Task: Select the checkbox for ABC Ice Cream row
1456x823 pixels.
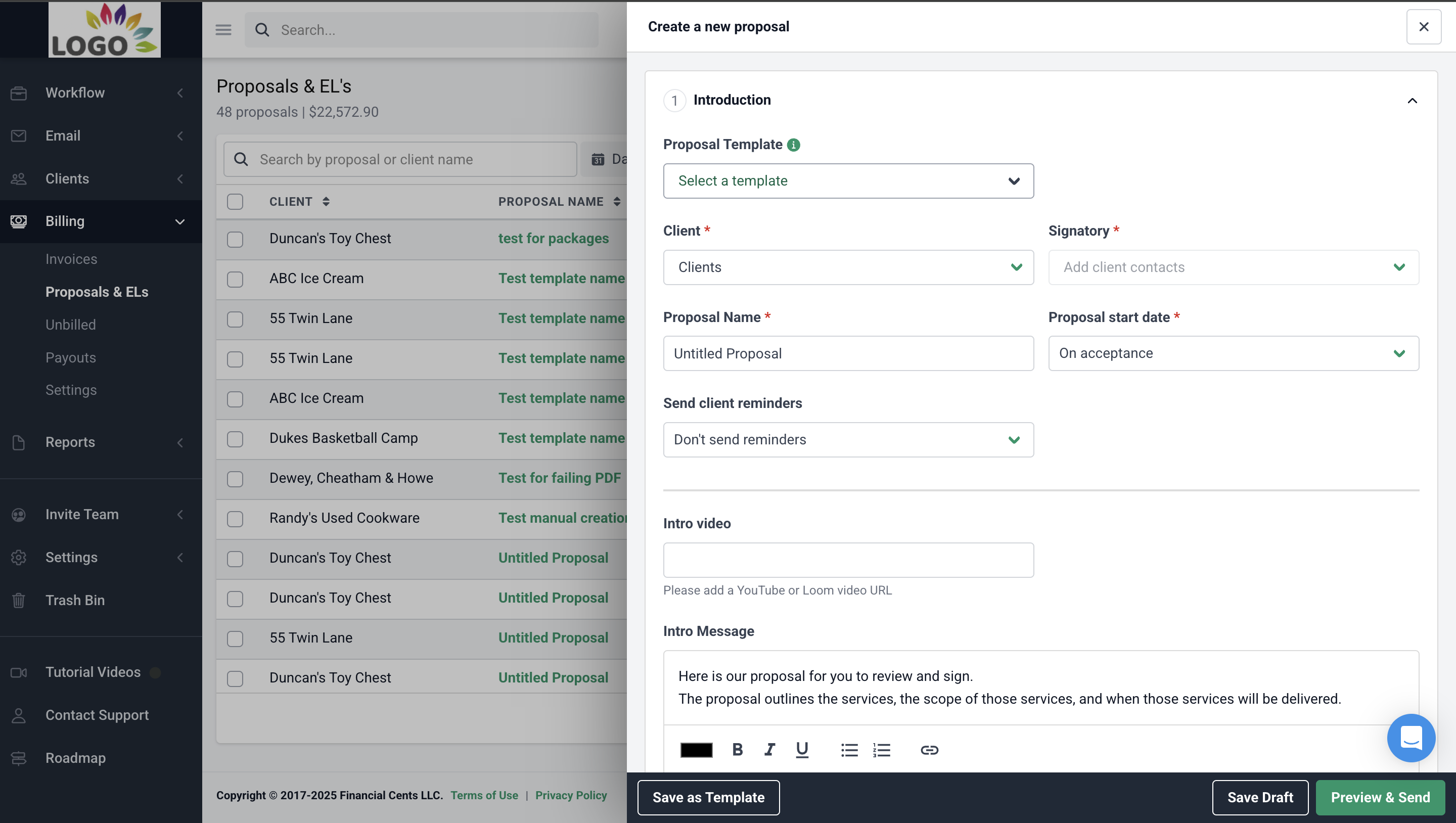Action: coord(235,278)
